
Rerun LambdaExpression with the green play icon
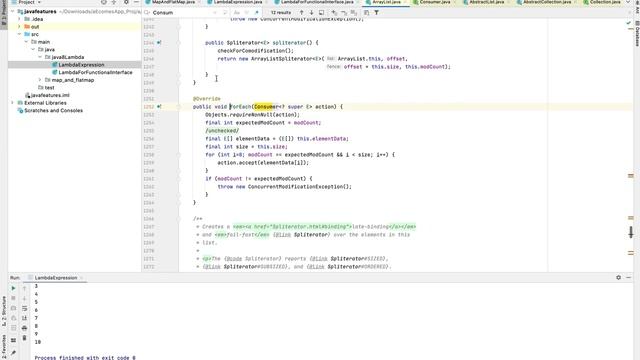tap(13, 289)
